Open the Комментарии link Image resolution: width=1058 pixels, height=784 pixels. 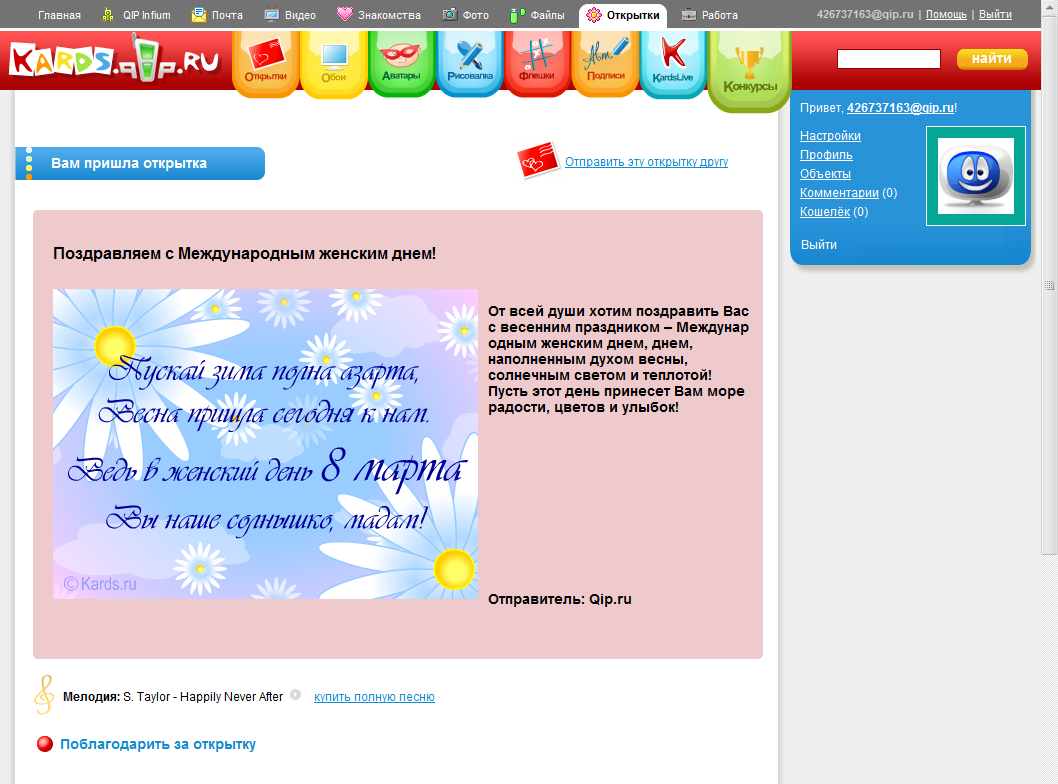[x=839, y=192]
